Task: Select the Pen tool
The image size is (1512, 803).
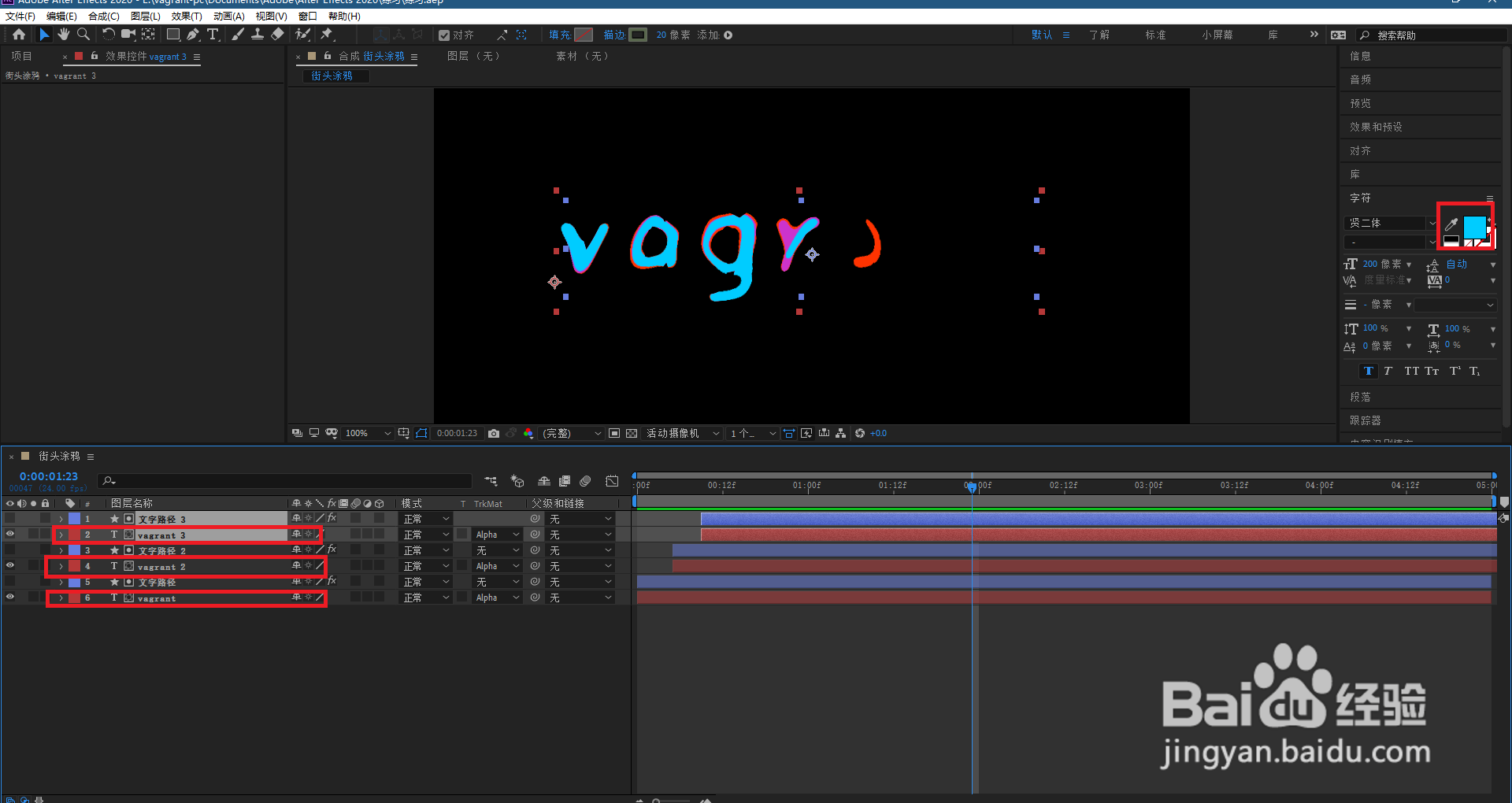Action: 193,35
